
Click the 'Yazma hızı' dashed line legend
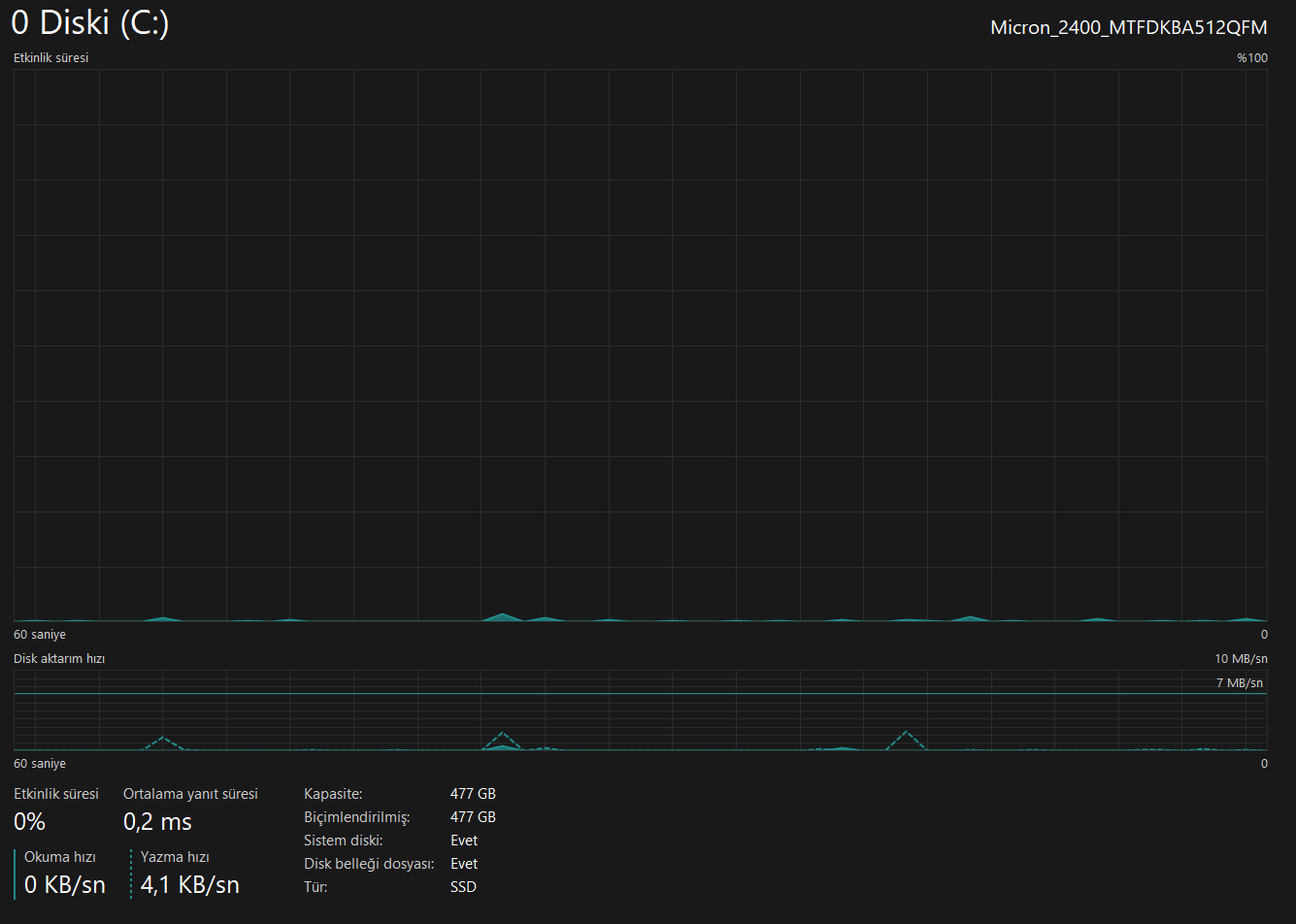coord(131,874)
